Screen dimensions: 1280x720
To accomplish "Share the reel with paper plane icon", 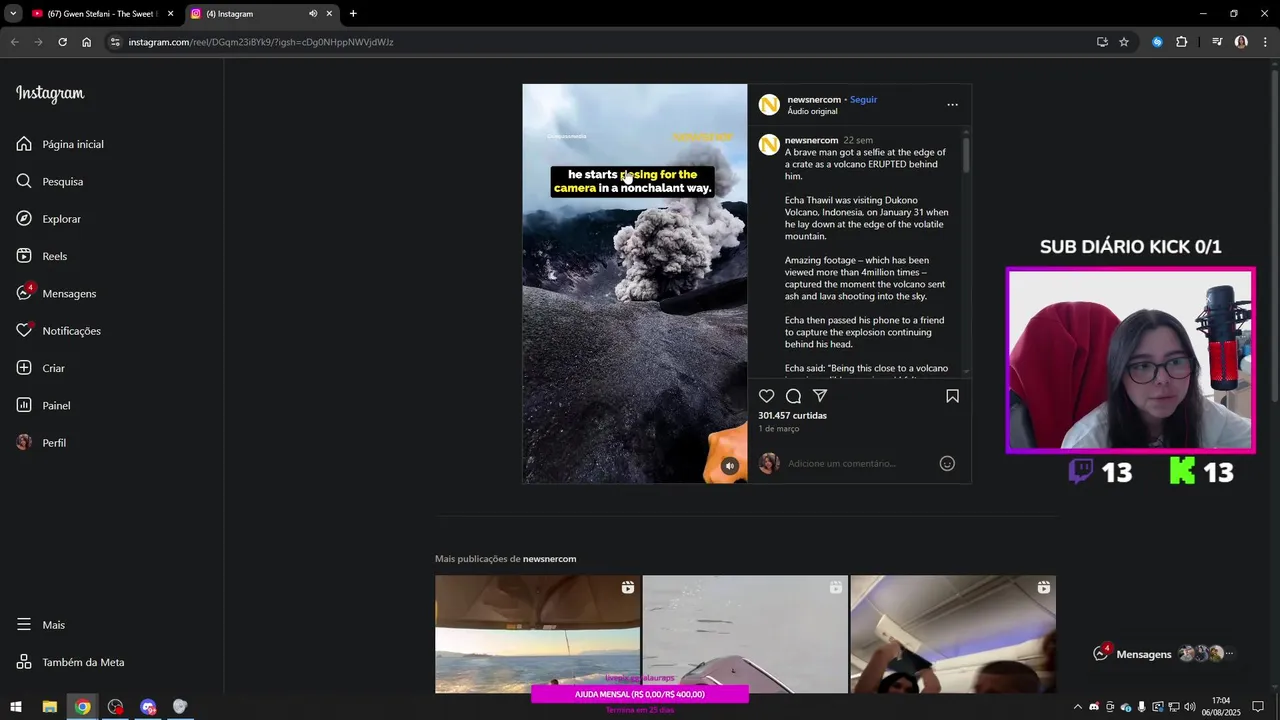I will 820,396.
